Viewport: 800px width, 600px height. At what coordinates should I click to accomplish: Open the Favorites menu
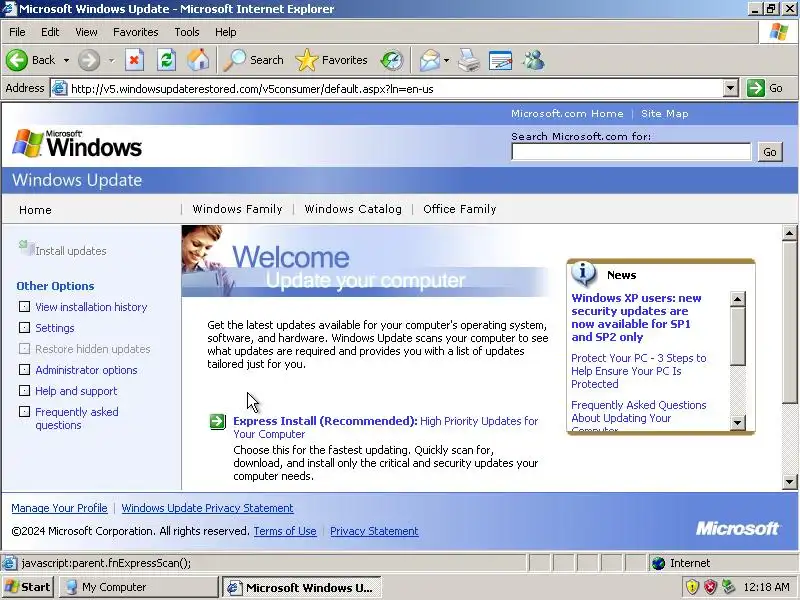coord(136,32)
